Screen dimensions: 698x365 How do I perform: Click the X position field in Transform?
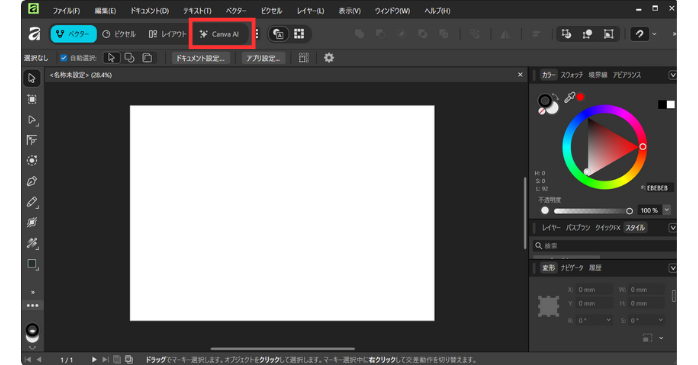594,290
